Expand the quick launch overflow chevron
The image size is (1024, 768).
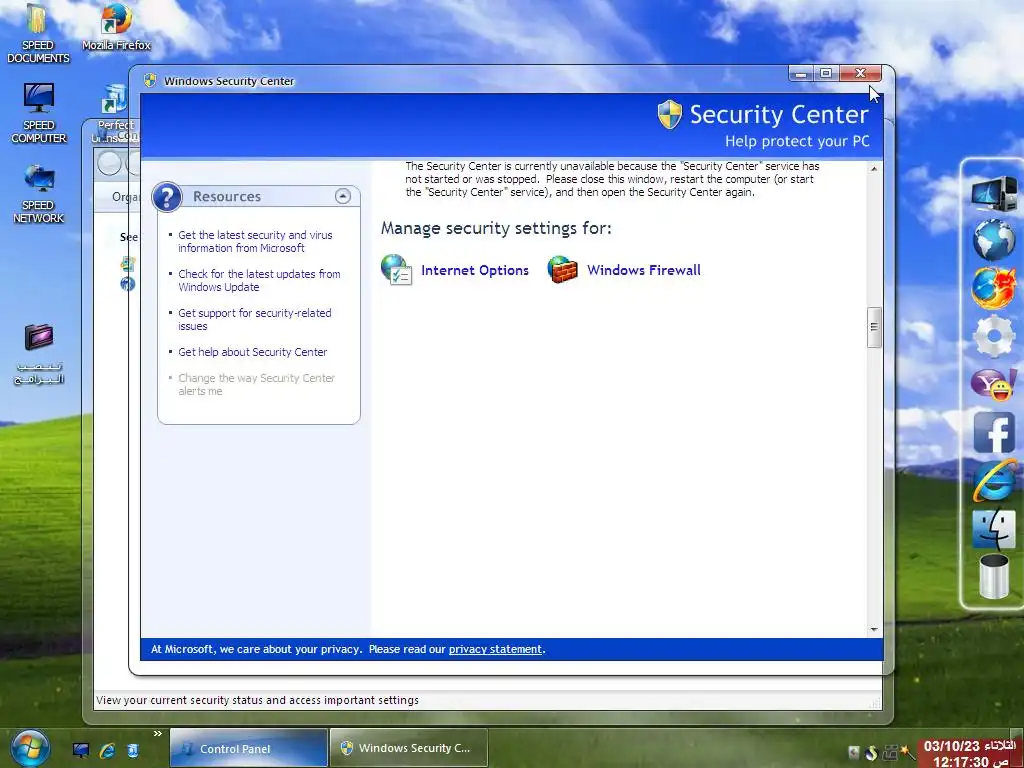(x=157, y=734)
